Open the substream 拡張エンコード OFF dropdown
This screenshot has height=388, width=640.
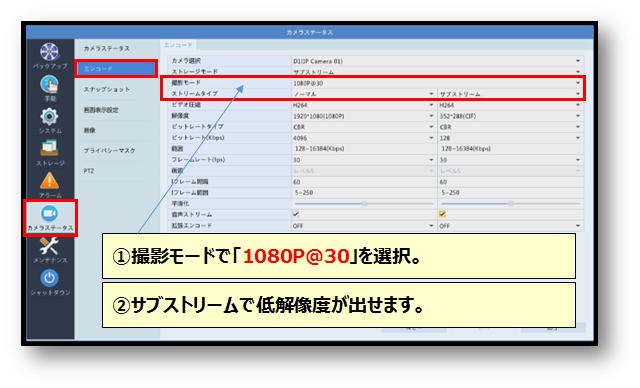[x=510, y=226]
